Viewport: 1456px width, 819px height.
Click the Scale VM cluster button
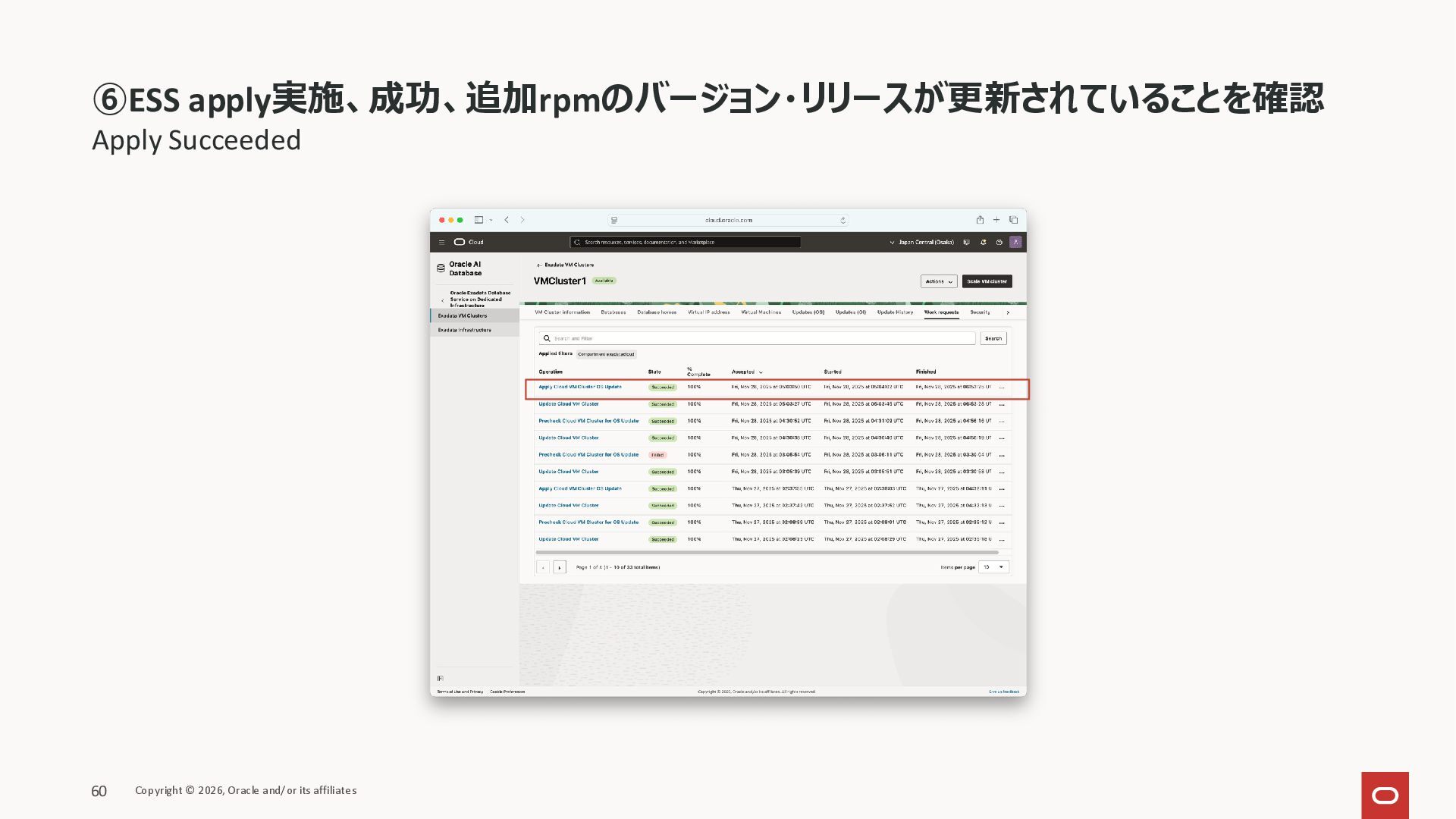987,281
